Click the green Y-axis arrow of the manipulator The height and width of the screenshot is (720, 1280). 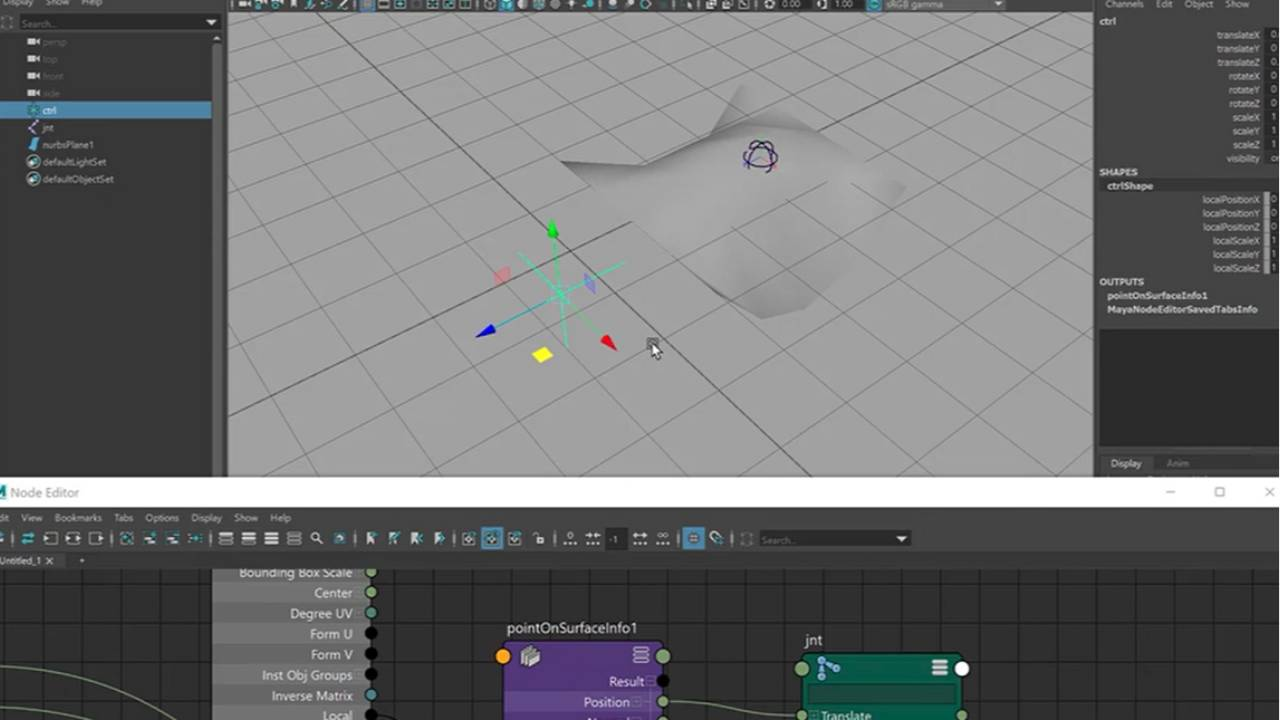click(x=552, y=231)
